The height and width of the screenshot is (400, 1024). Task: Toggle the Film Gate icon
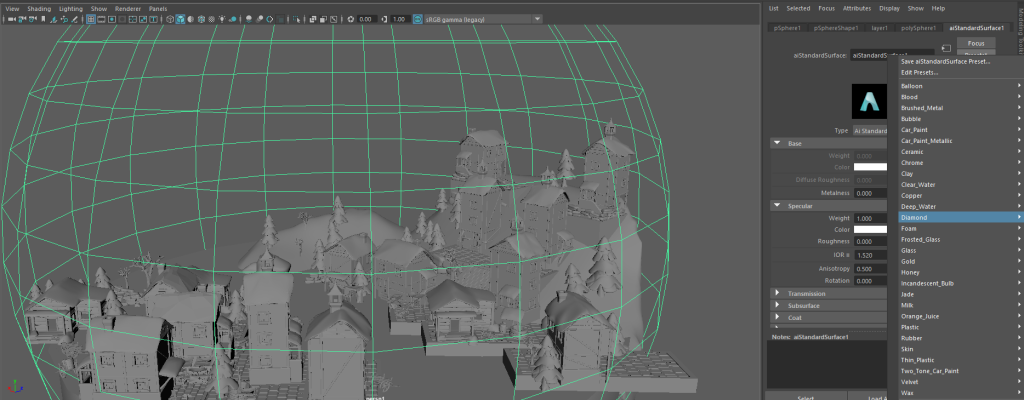point(101,19)
